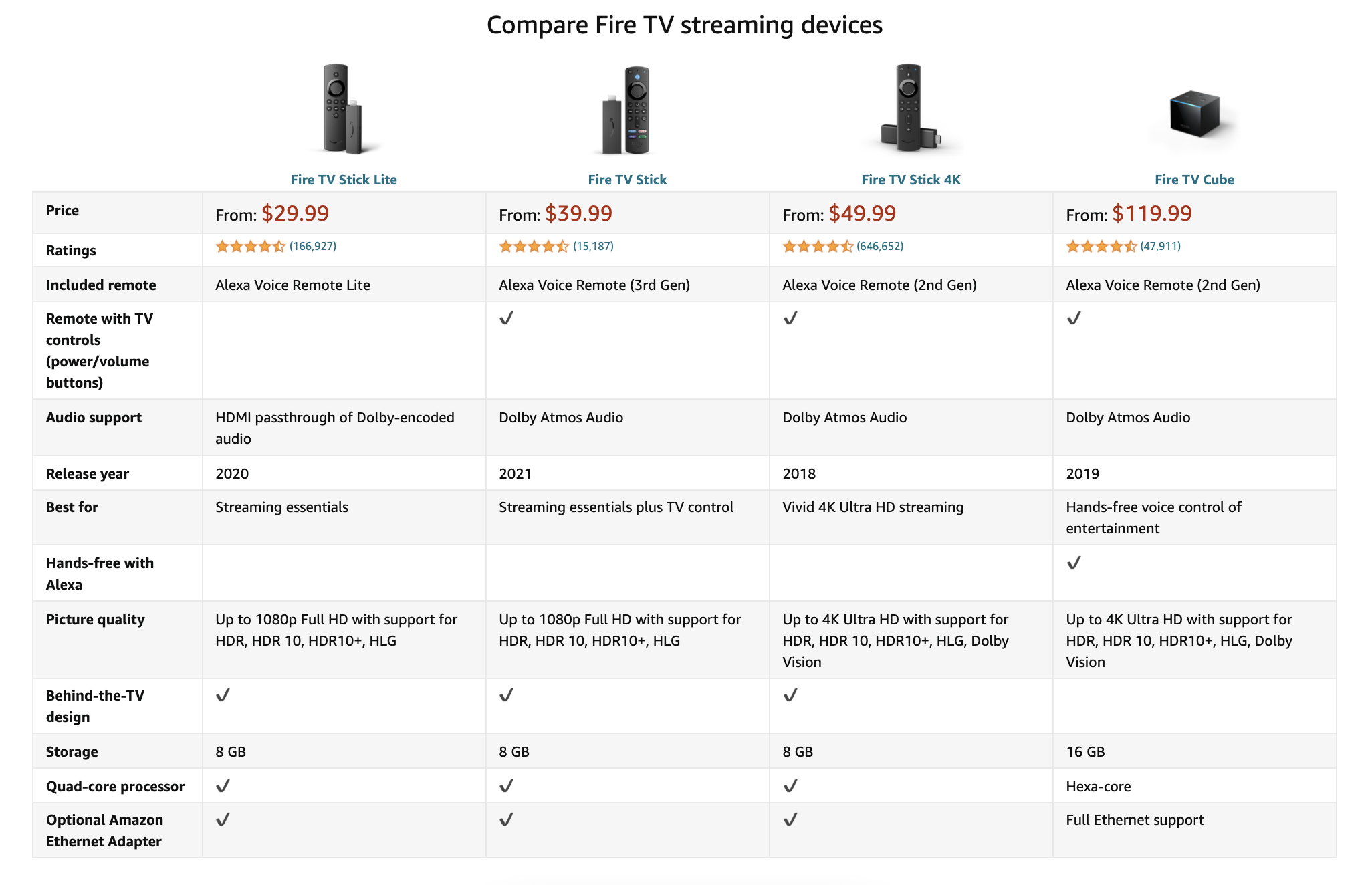Click the Fire TV Stick star rating
Viewport: 1372px width, 885px height.
click(x=534, y=247)
